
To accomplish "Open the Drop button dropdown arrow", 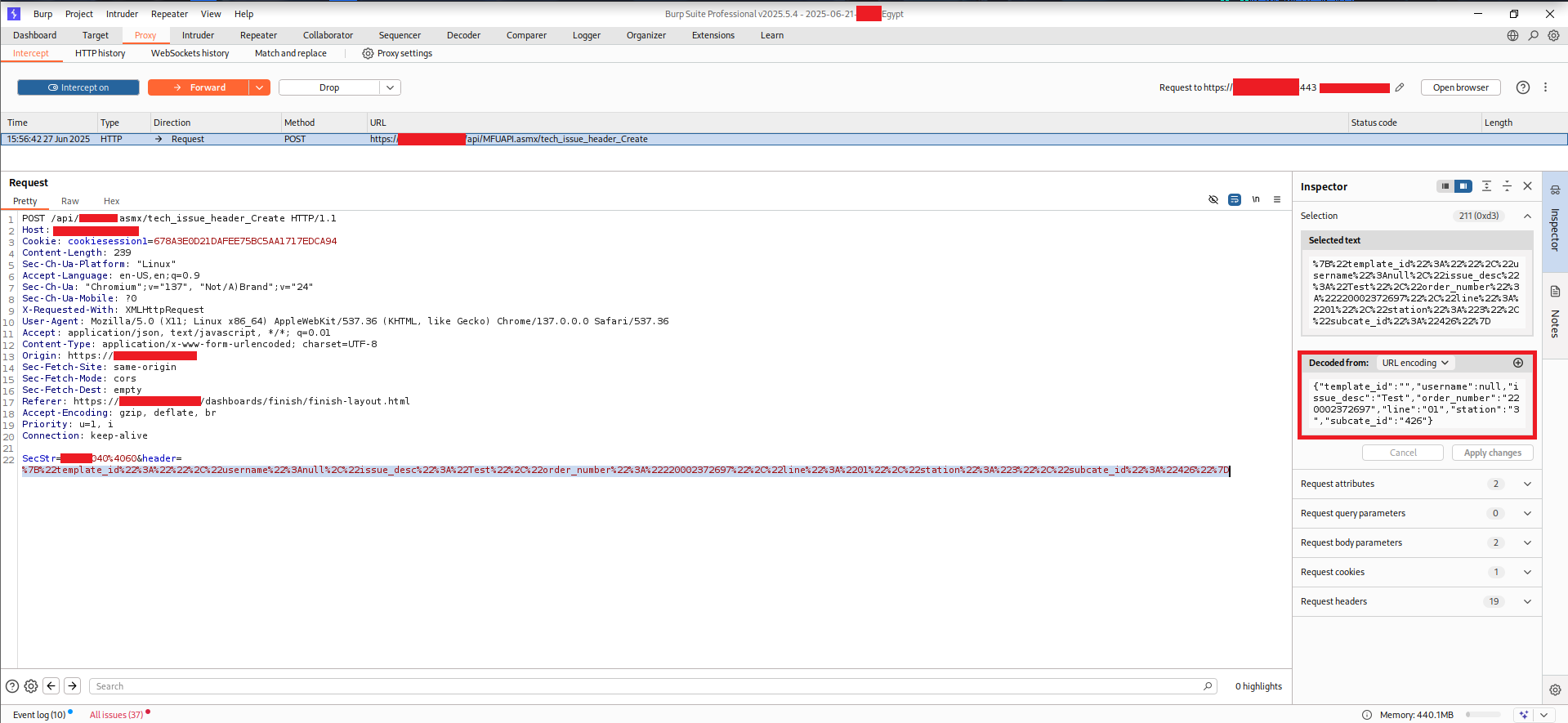I will point(391,87).
